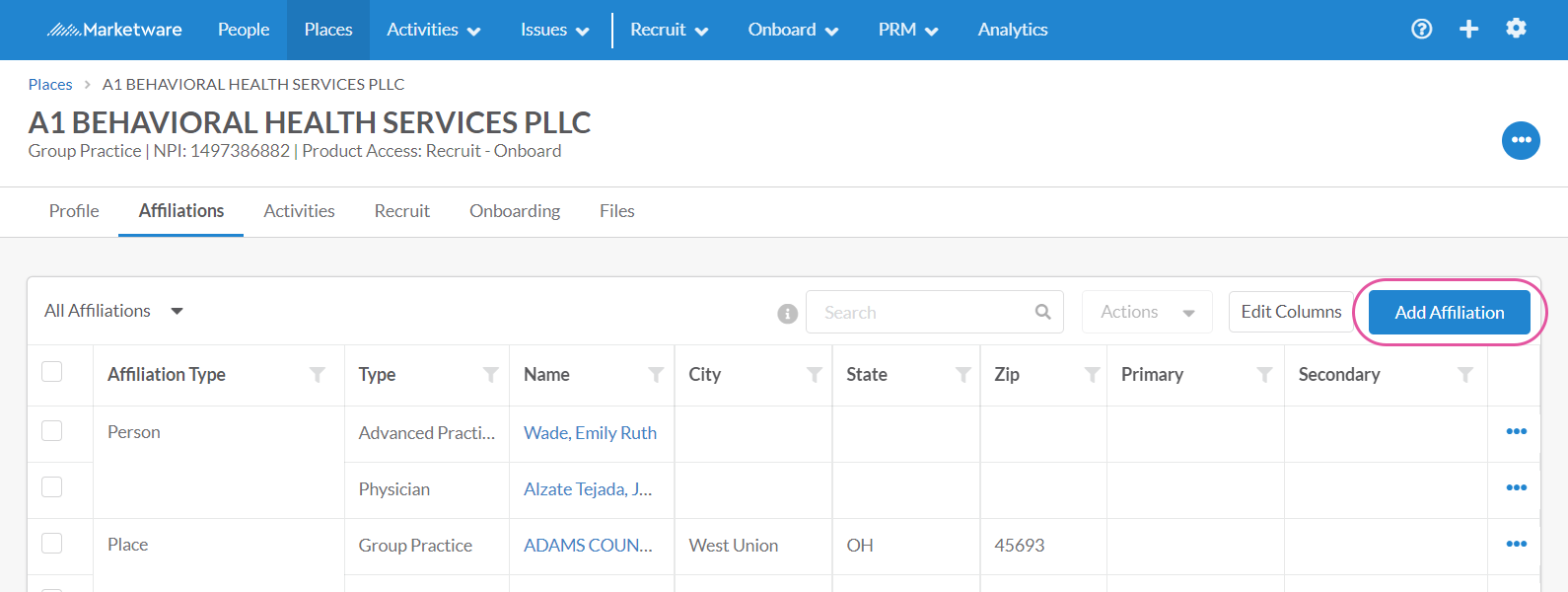
Task: Follow the Places breadcrumb link
Action: [50, 85]
